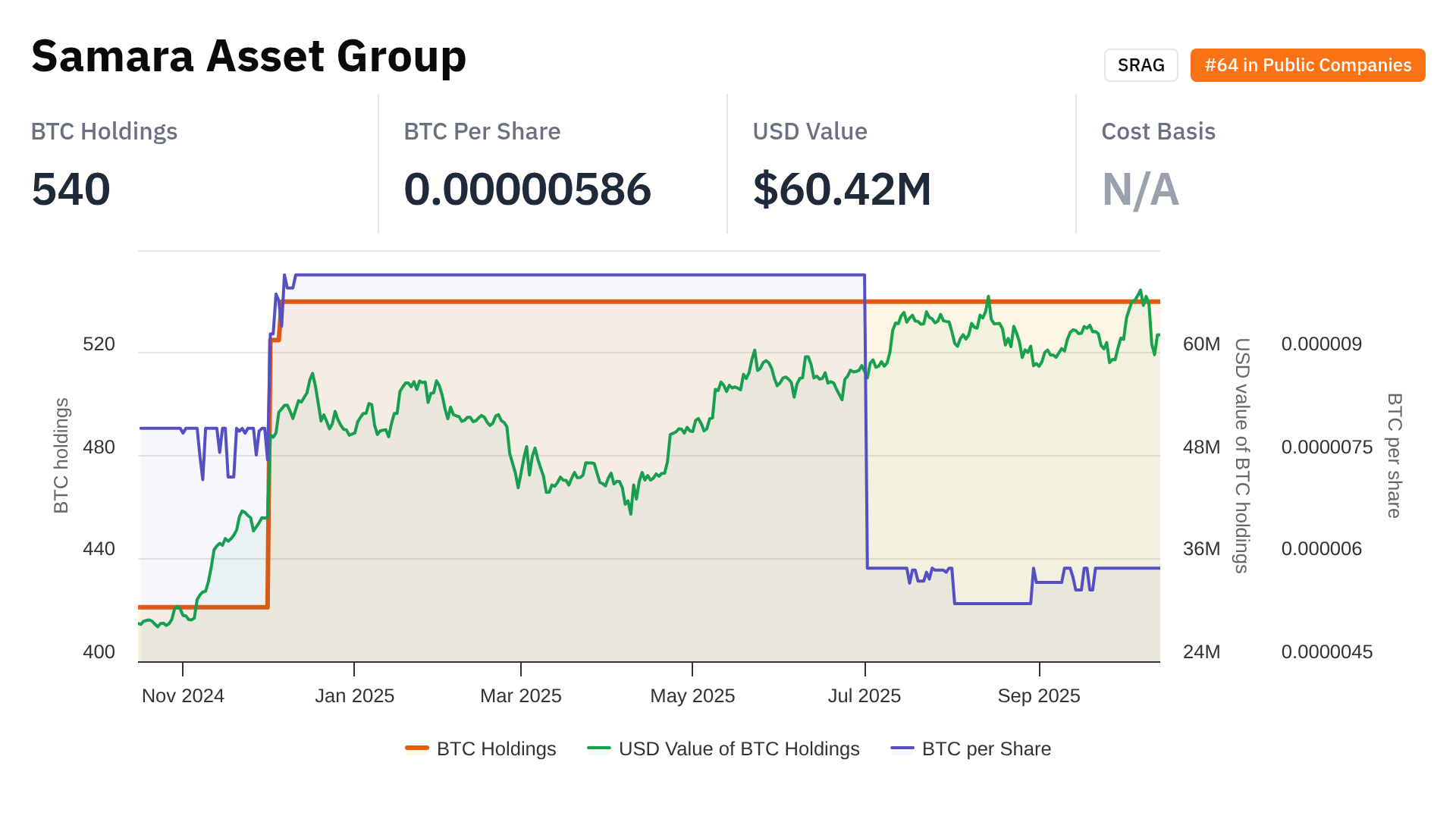The image size is (1456, 819).
Task: Click the purple BTC per Share swatch
Action: click(x=902, y=748)
